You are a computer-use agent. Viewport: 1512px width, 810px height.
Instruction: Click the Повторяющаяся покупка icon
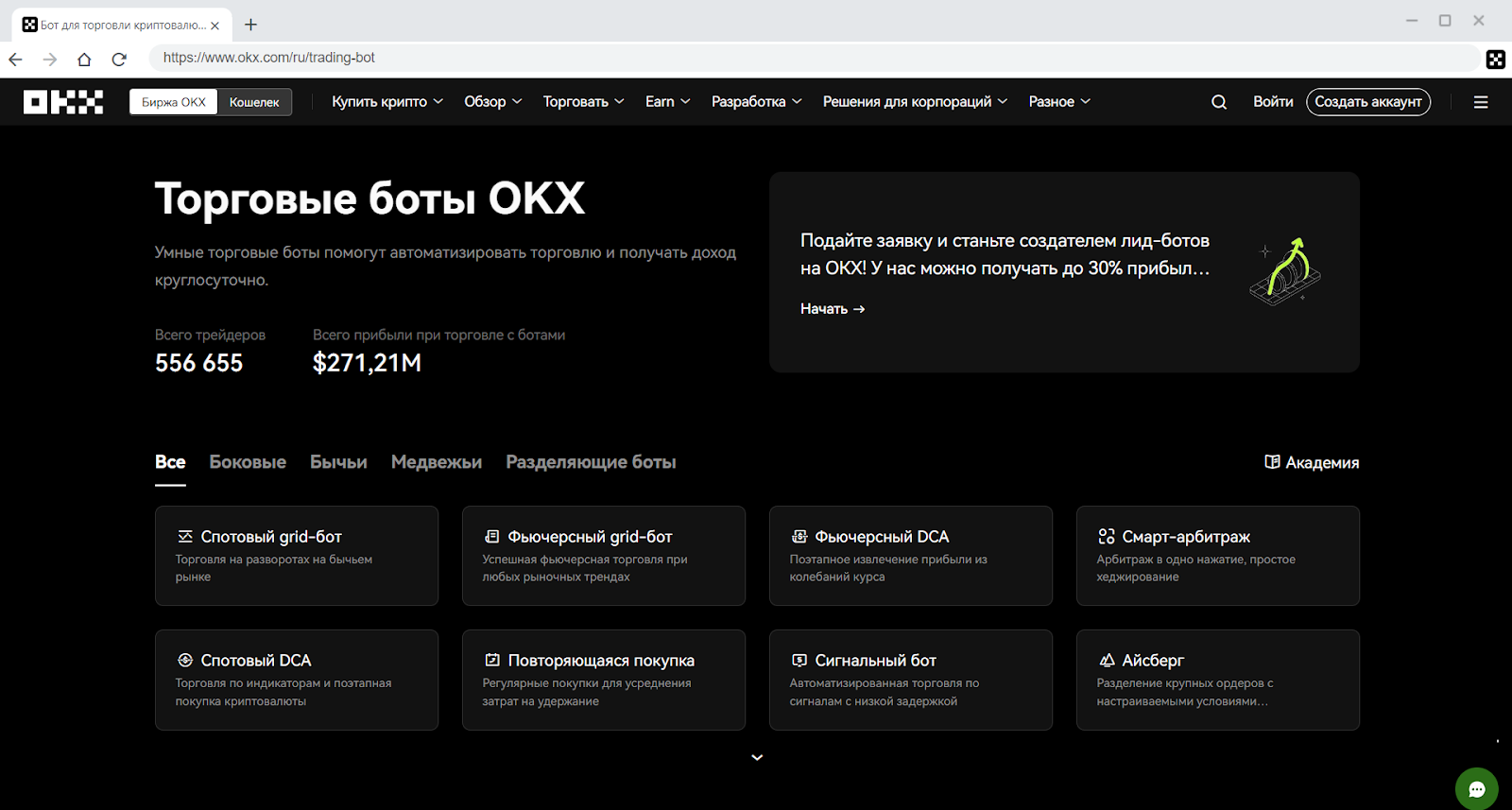coord(492,660)
